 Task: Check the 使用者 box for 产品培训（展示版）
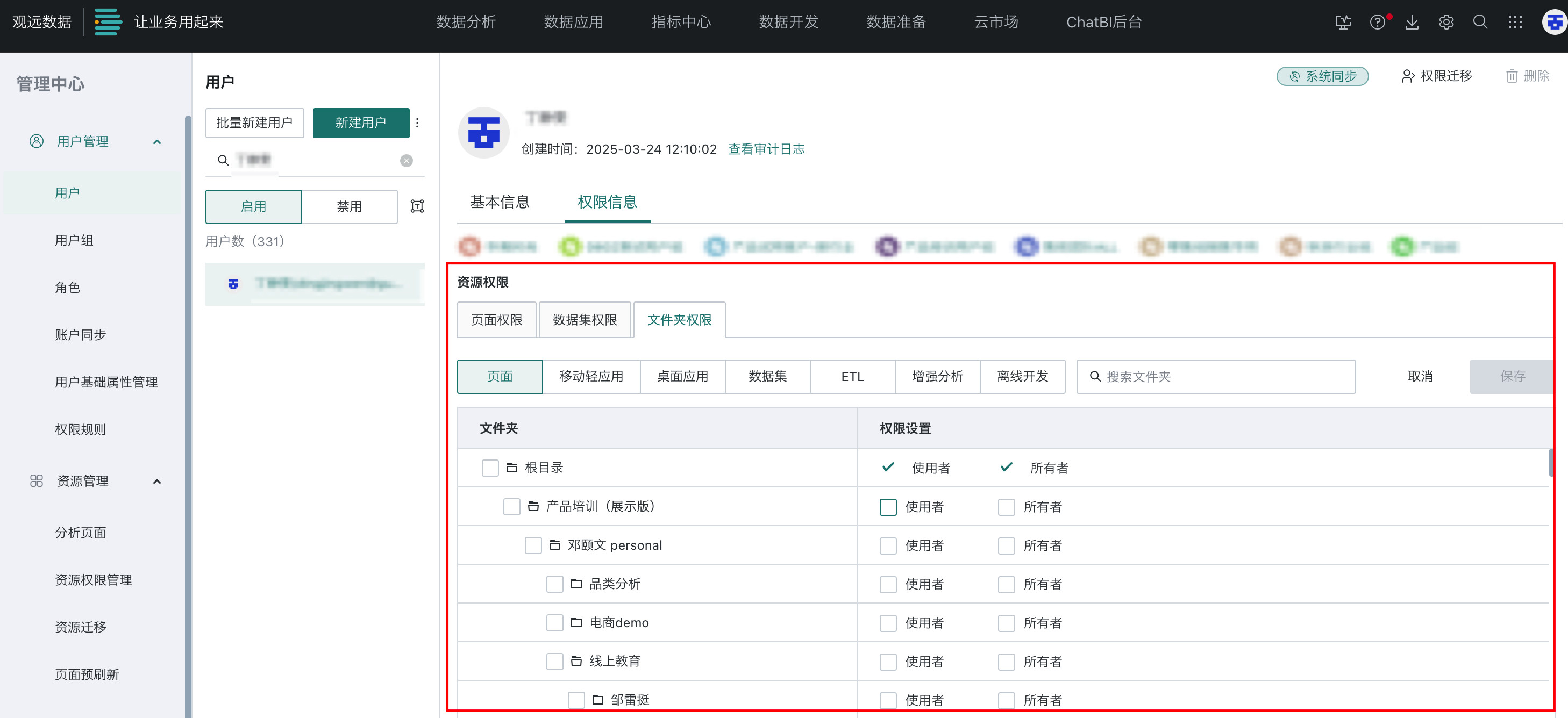point(887,507)
